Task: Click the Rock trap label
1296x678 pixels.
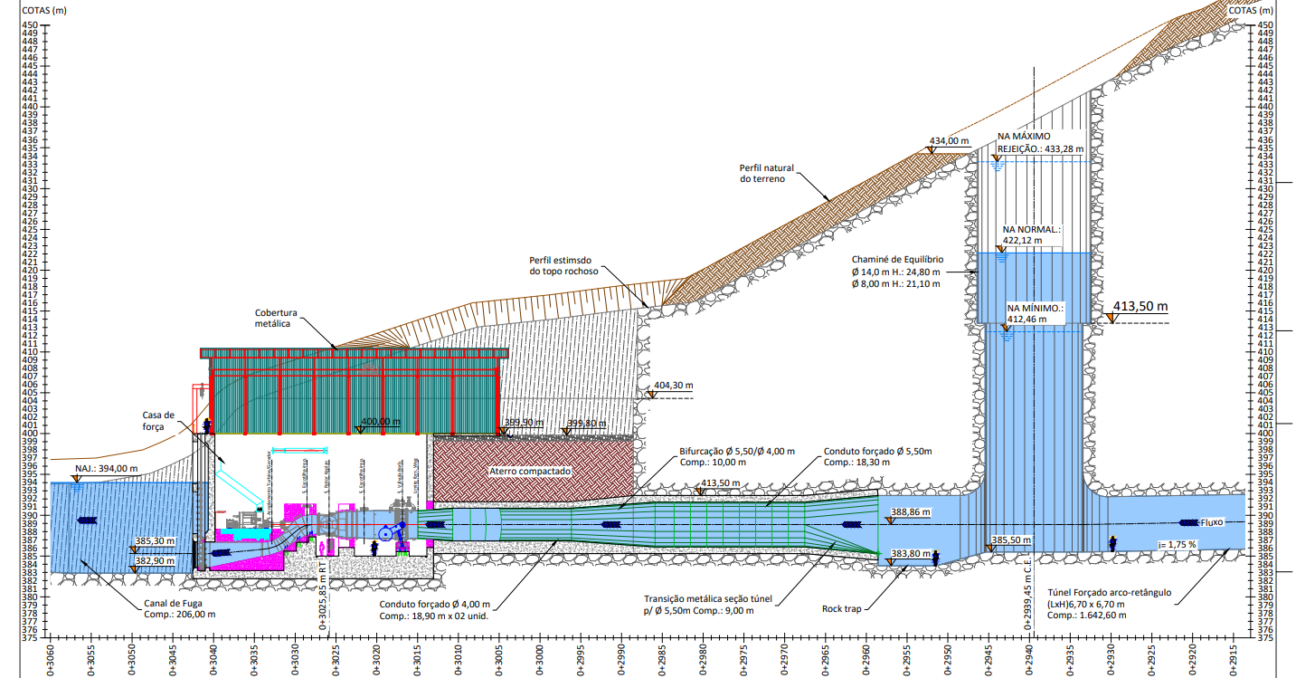Action: (844, 607)
